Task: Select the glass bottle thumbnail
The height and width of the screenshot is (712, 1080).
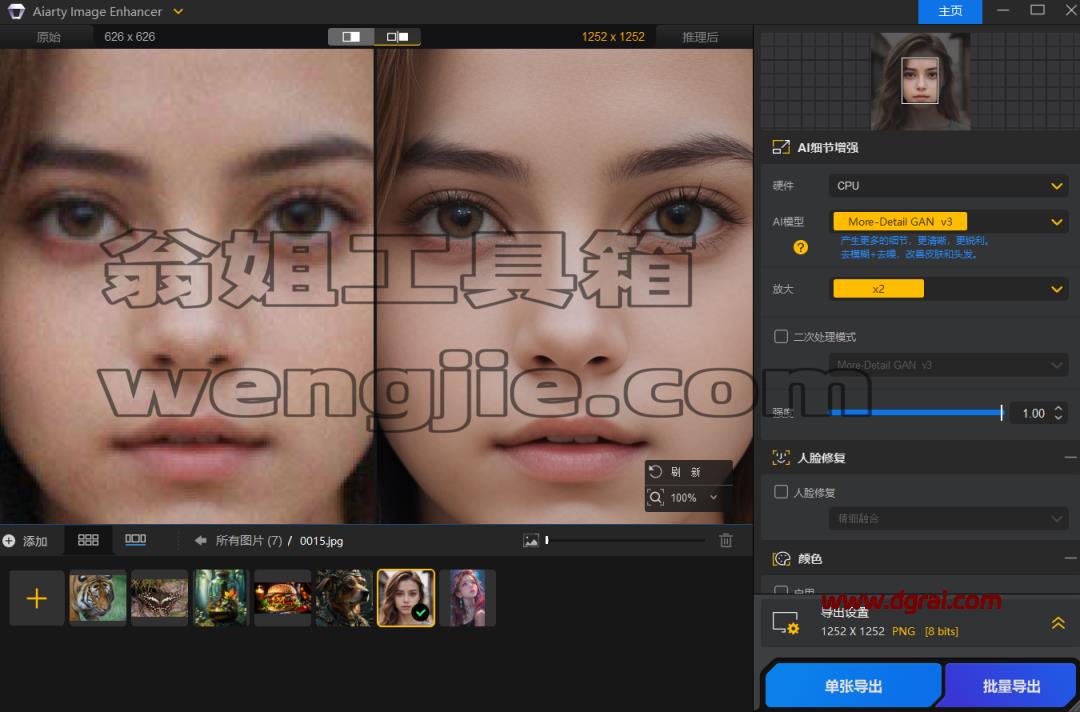Action: point(220,598)
